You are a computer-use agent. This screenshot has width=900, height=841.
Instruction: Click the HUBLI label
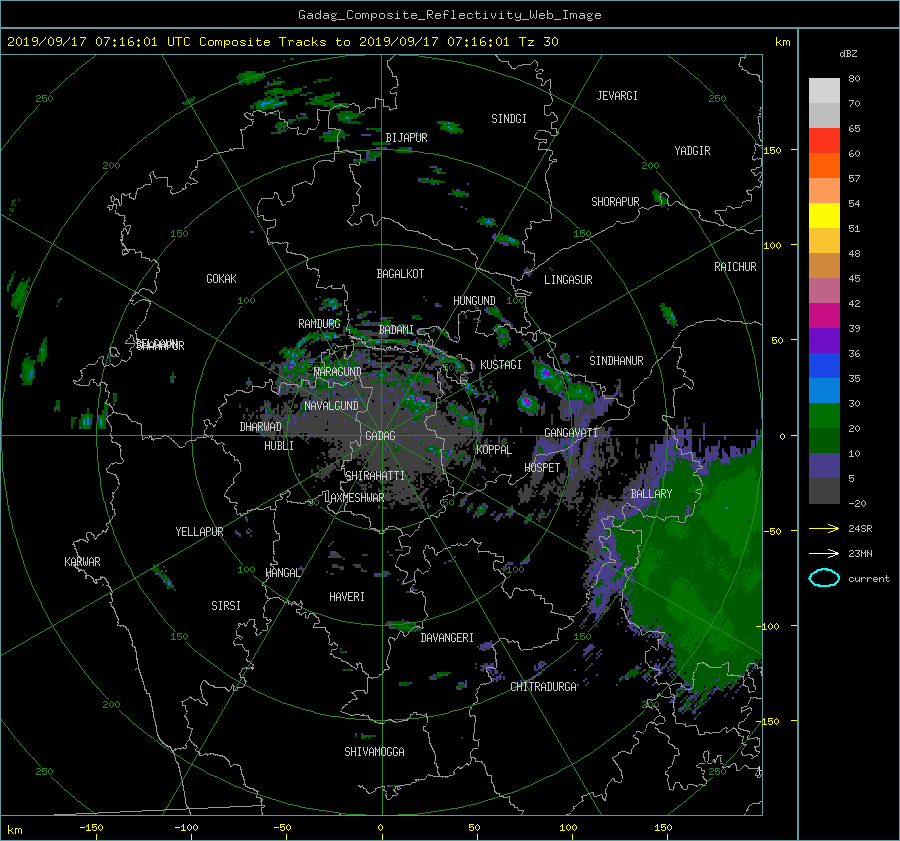(x=279, y=446)
